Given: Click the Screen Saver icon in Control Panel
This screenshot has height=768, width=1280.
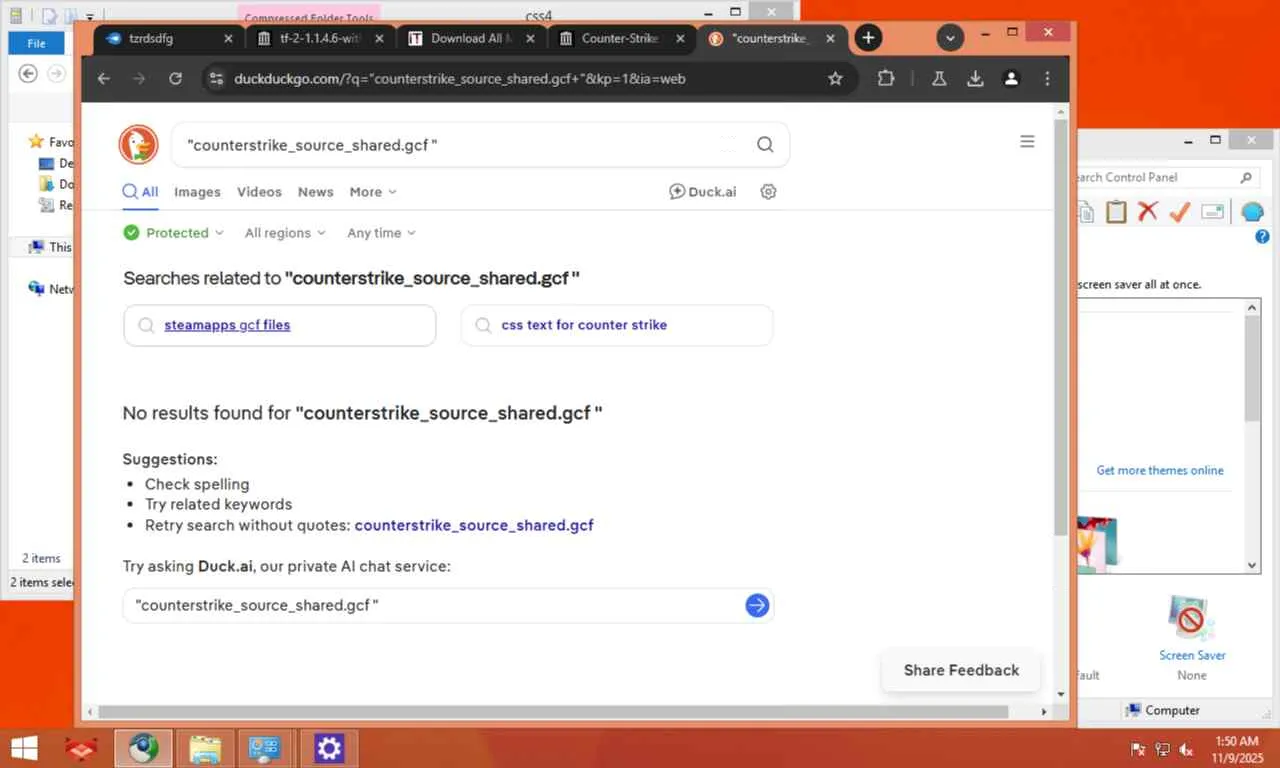Looking at the screenshot, I should pyautogui.click(x=1191, y=620).
